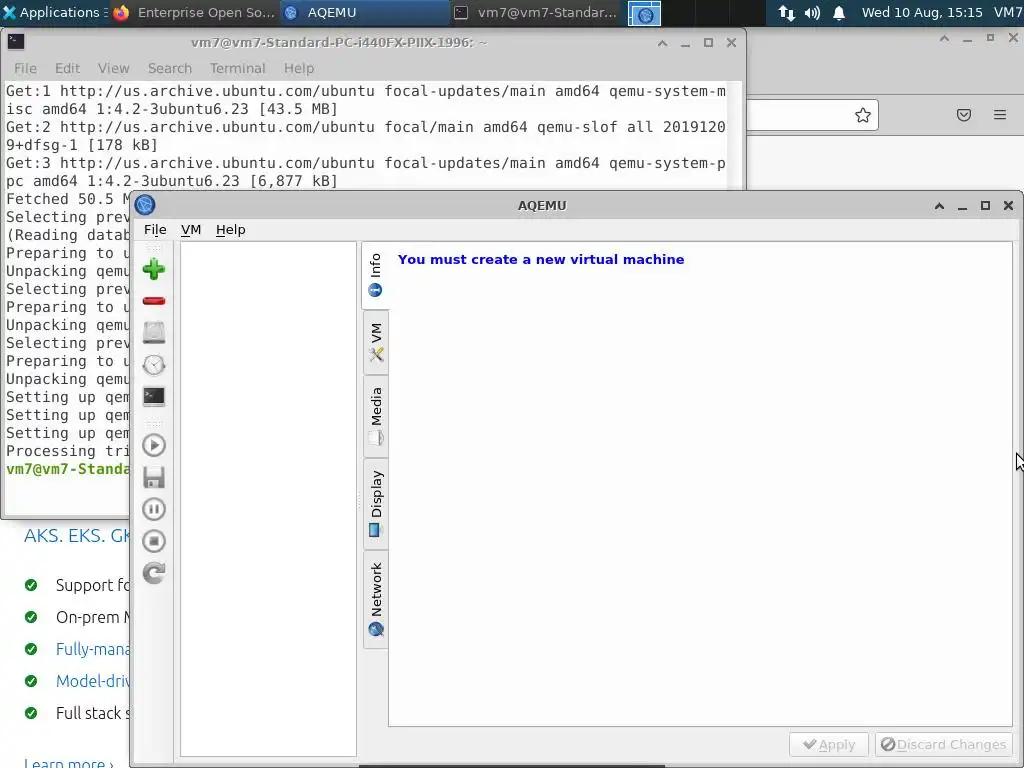Click 'You must create a new virtual machine' text
The image size is (1024, 768).
click(x=541, y=259)
